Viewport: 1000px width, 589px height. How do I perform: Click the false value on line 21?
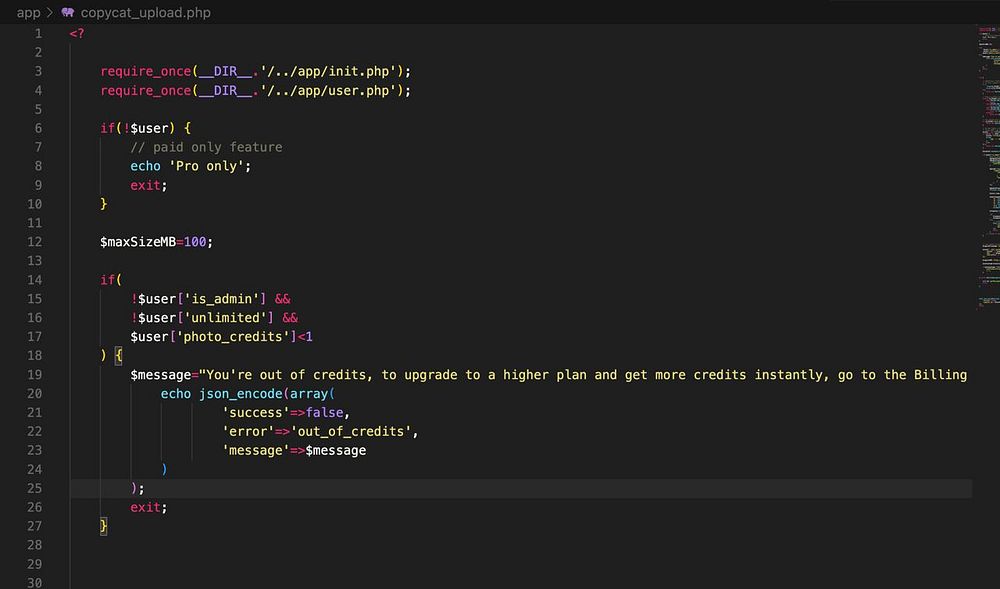tap(324, 412)
